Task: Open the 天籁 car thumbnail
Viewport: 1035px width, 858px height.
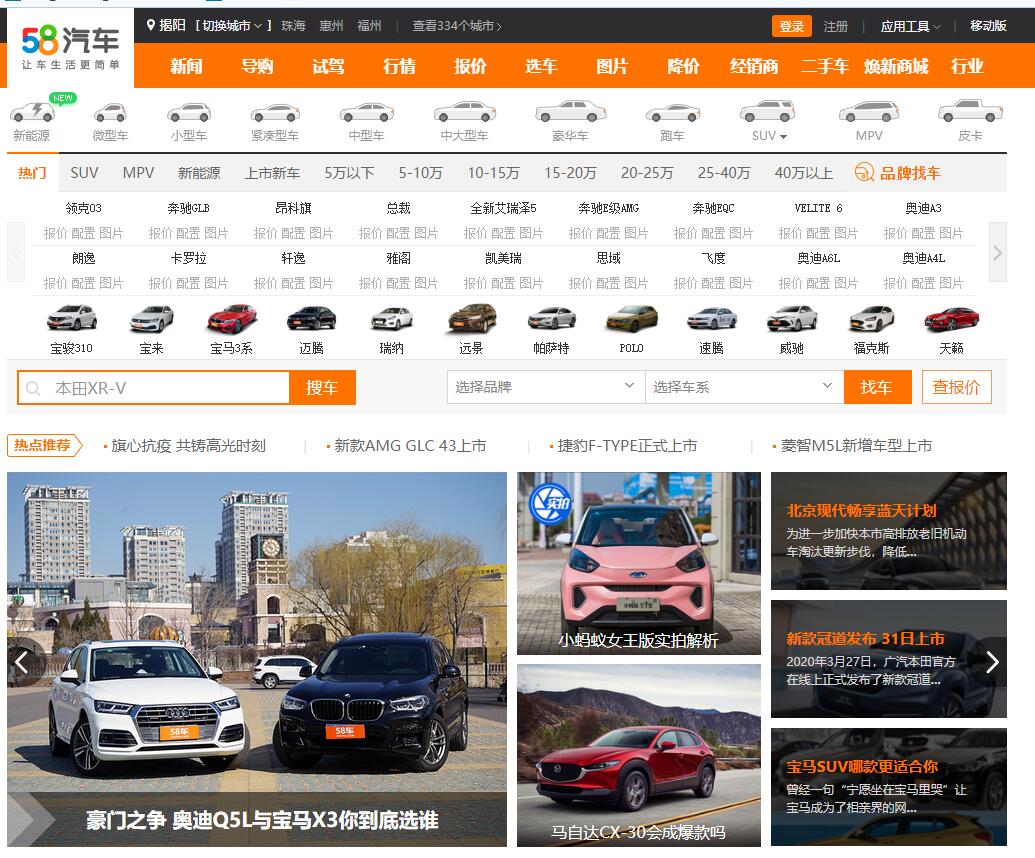Action: [x=951, y=319]
